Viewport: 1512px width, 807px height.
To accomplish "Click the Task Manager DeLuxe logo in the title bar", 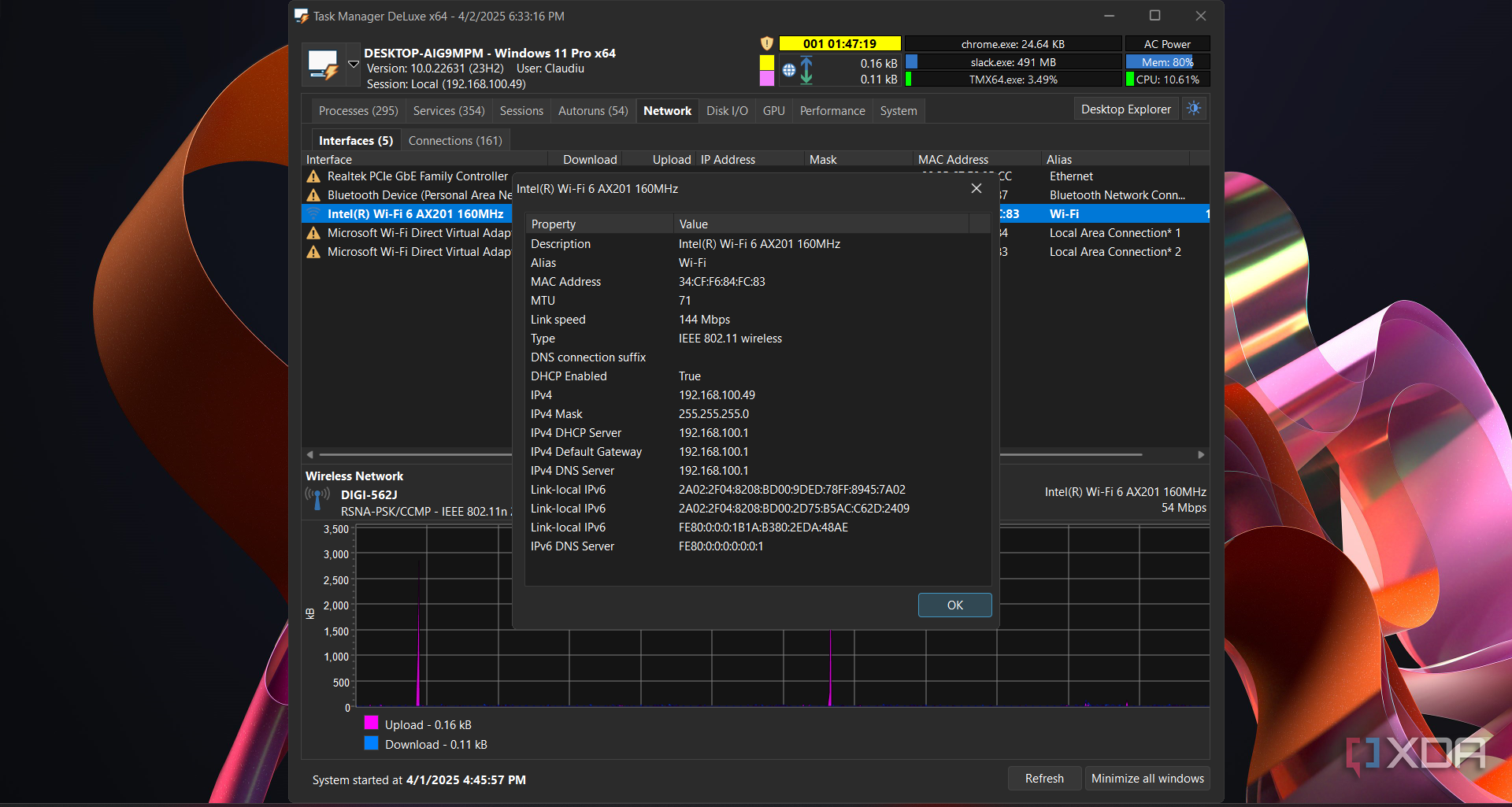I will [x=301, y=16].
